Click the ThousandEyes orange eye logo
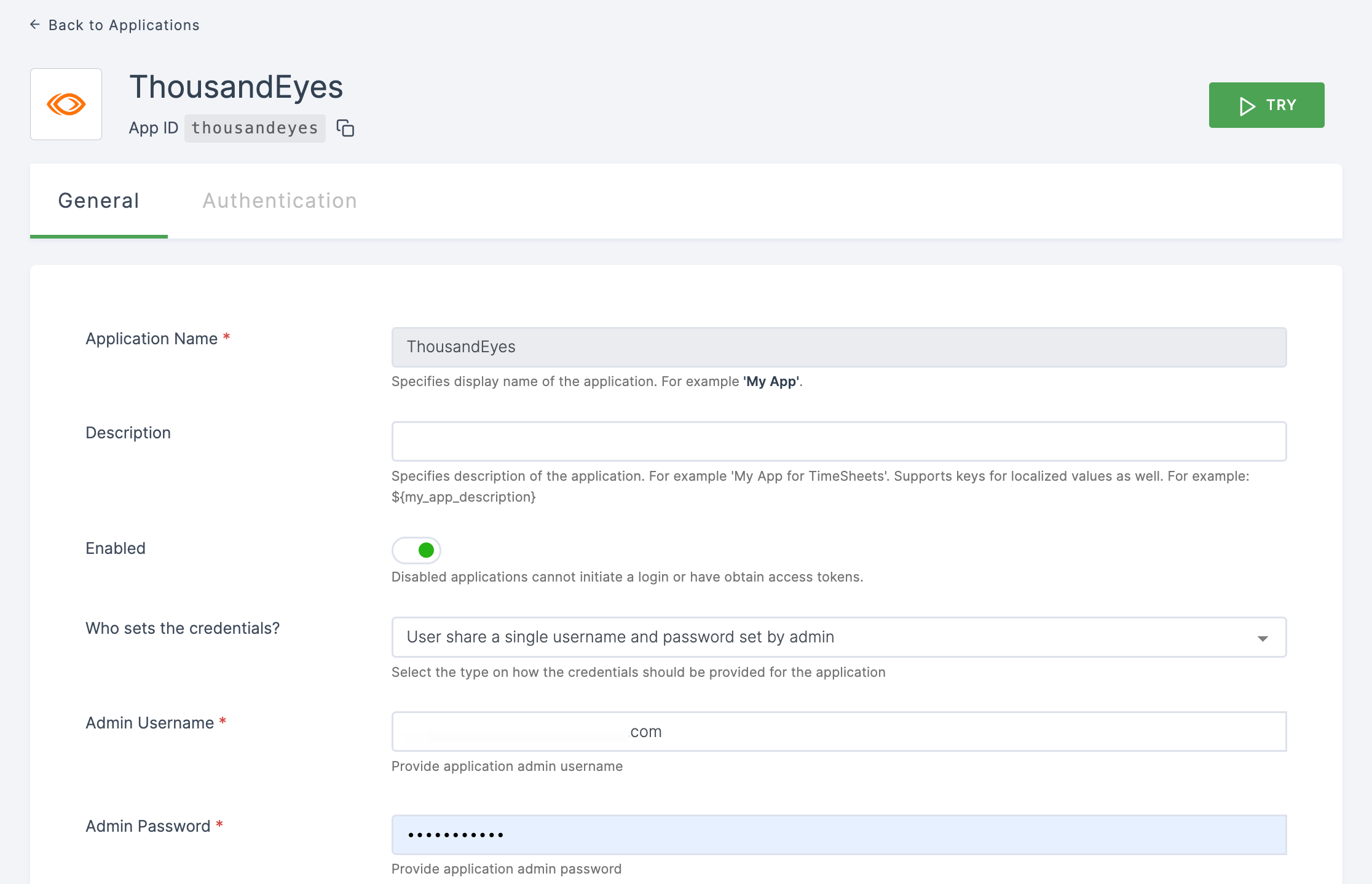Image resolution: width=1372 pixels, height=884 pixels. [x=66, y=105]
